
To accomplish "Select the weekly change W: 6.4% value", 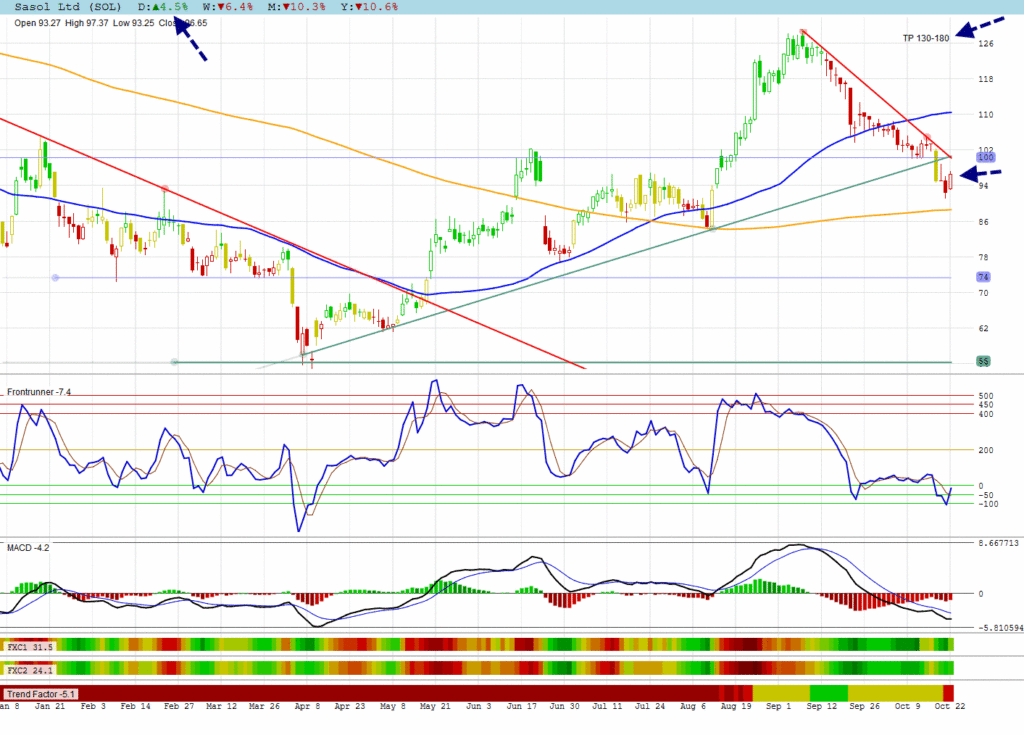I will point(230,7).
